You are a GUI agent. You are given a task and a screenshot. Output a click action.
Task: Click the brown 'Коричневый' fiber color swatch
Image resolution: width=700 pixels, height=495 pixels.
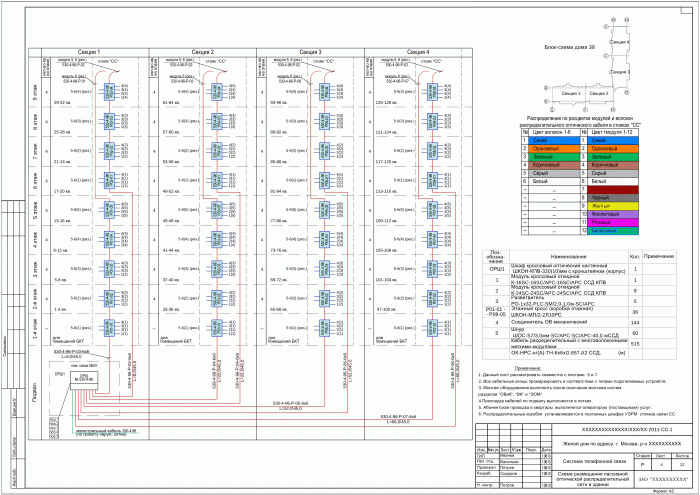point(554,165)
